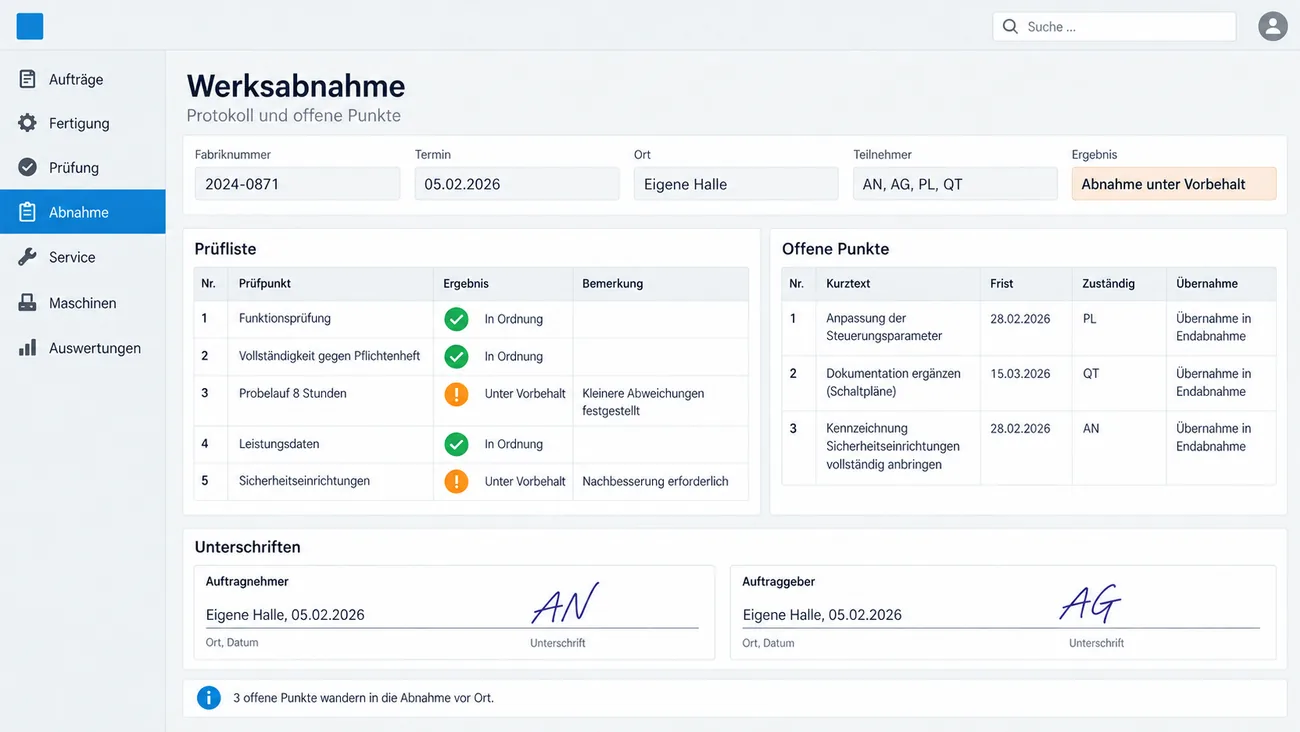This screenshot has height=732, width=1300.
Task: Click Auftraggeber Ort, Datum entry line
Action: pos(822,615)
